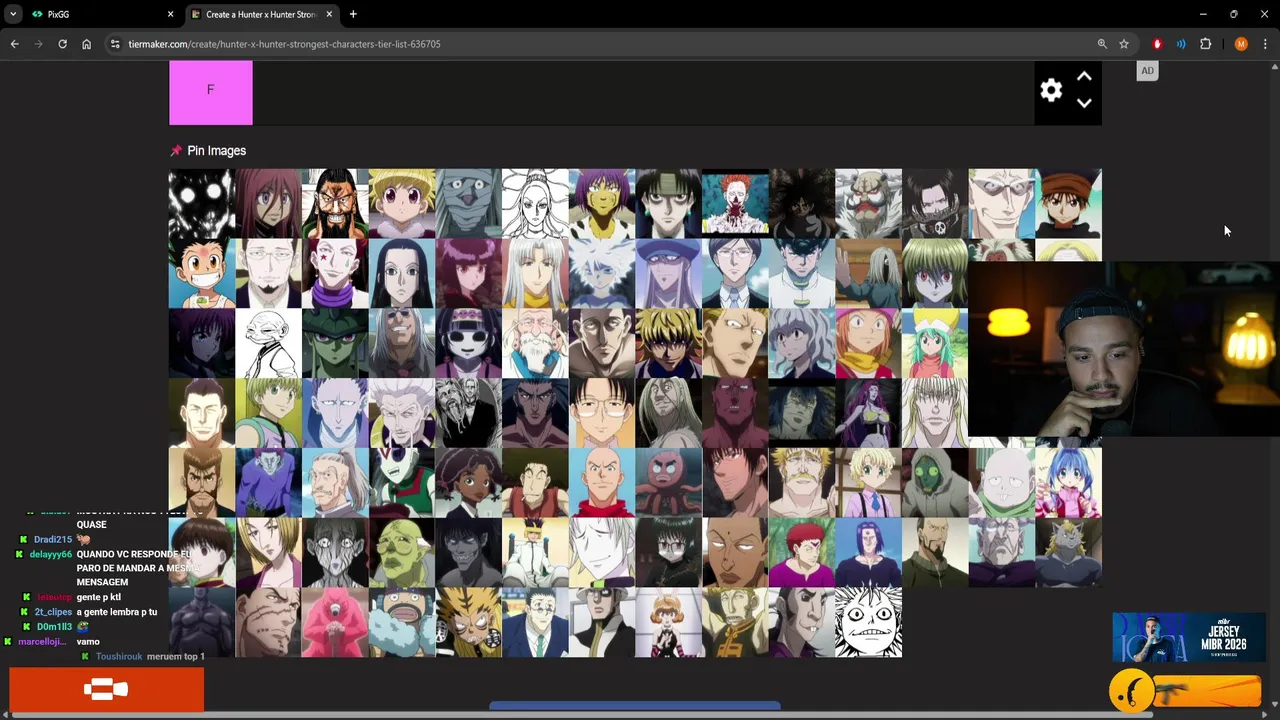
Task: Pick the green-helmeted Meruem thumbnail
Action: pos(335,343)
